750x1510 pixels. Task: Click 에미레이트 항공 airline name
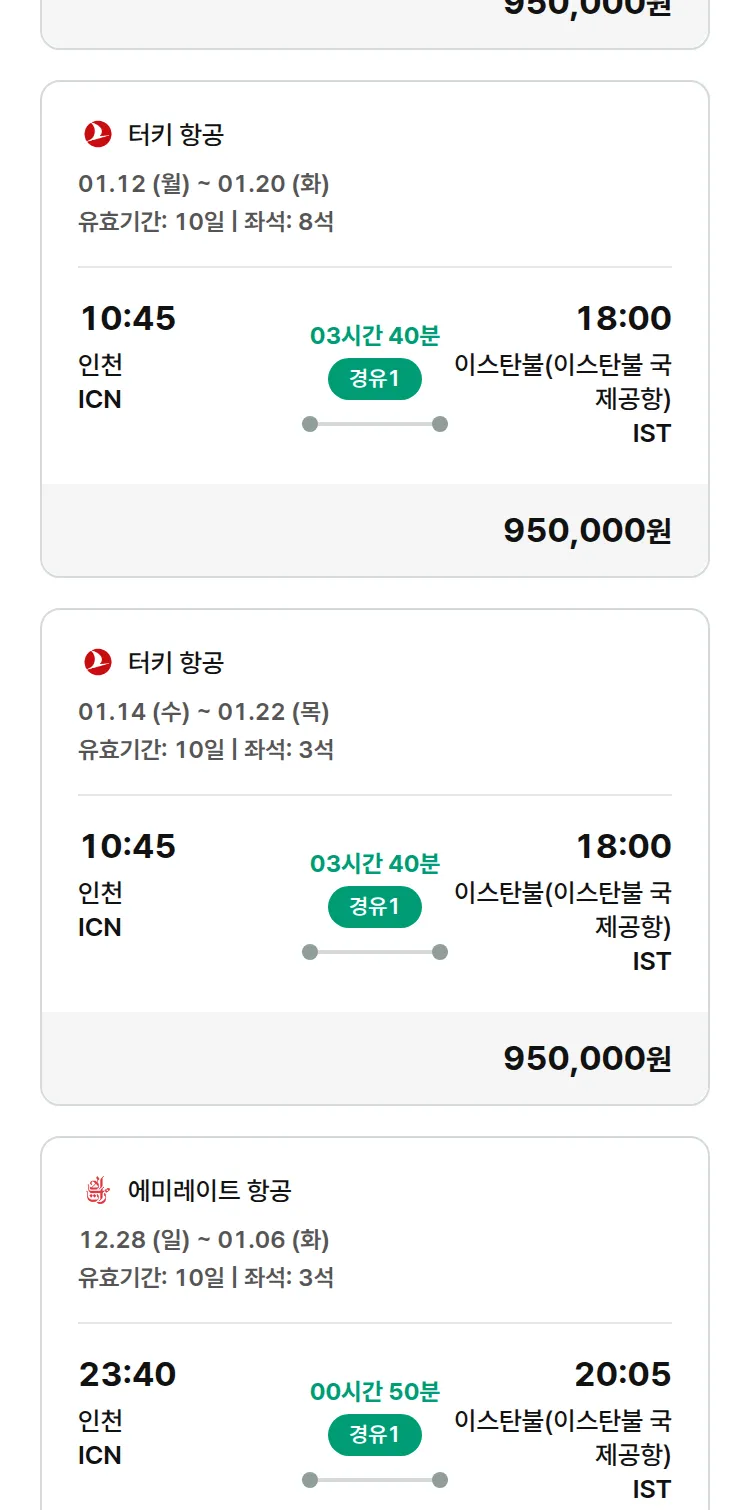(x=209, y=1190)
